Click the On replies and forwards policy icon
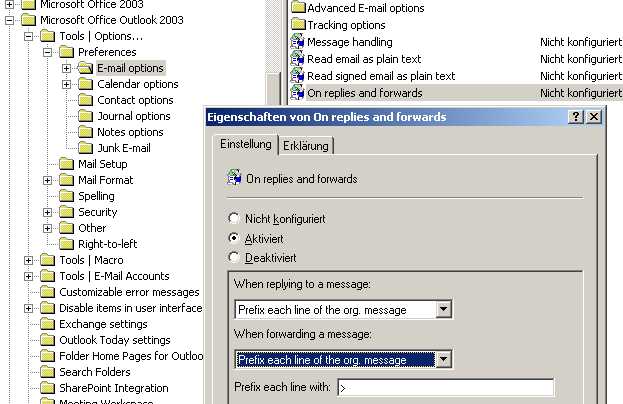The width and height of the screenshot is (623, 404). click(x=297, y=93)
